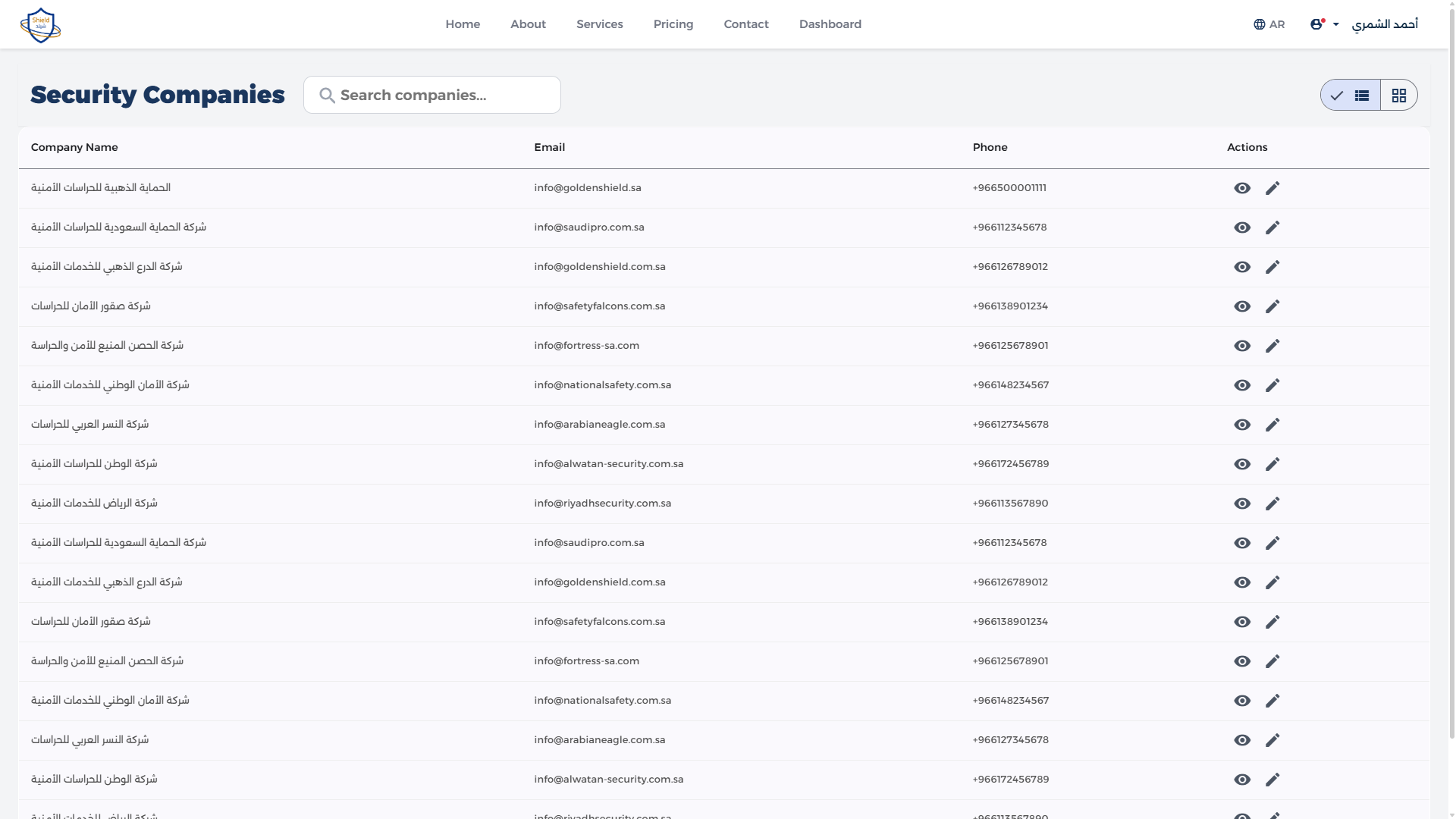This screenshot has height=819, width=1456.
Task: Navigate to the Dashboard menu item
Action: 830,24
